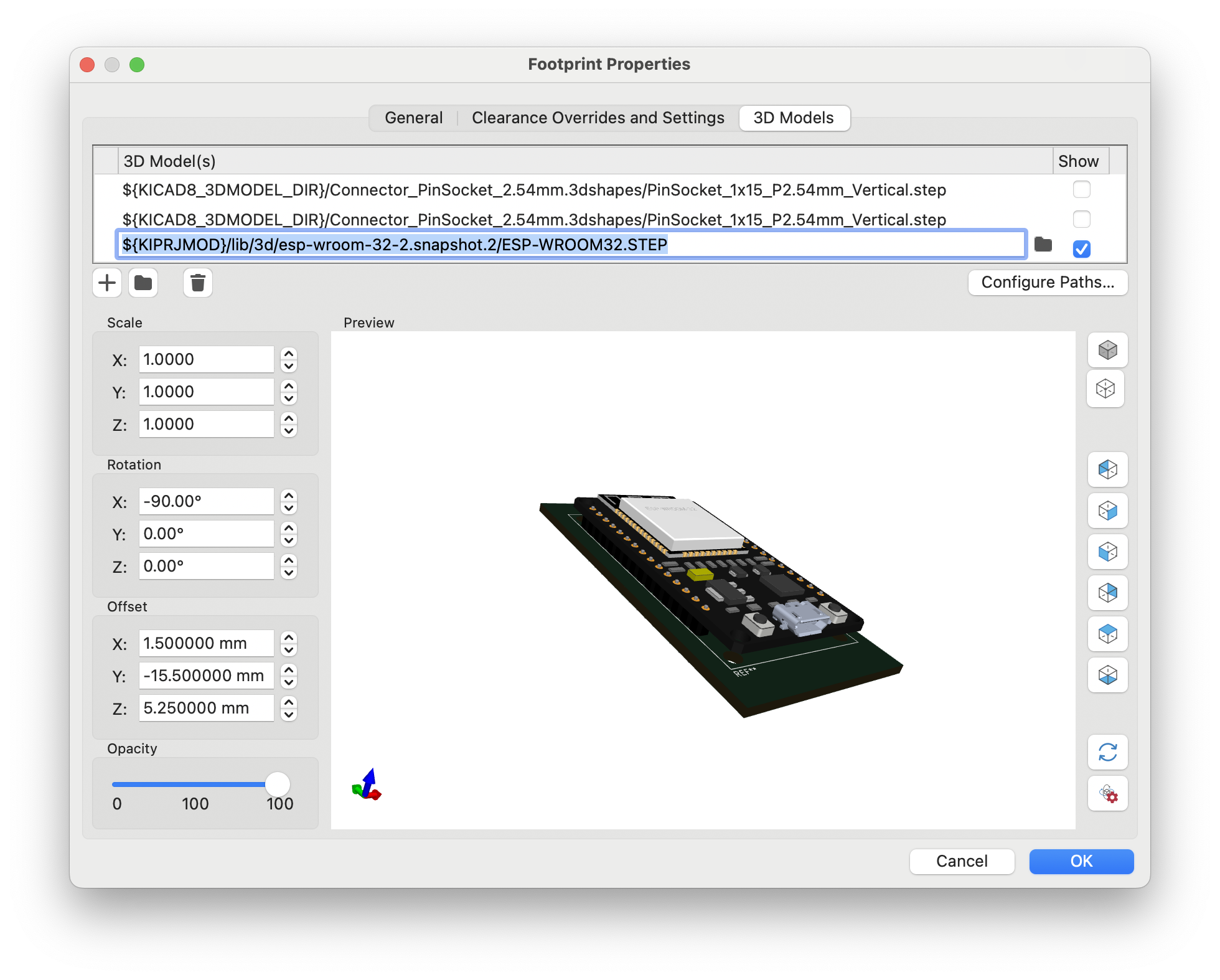
Task: Delete selected 3D model with trash icon
Action: point(198,283)
